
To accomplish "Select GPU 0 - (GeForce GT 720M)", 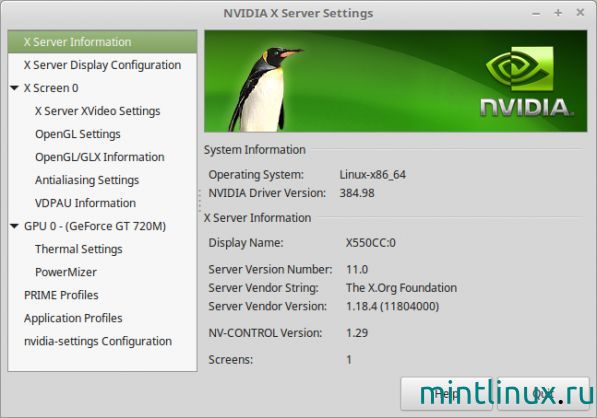I will [95, 226].
